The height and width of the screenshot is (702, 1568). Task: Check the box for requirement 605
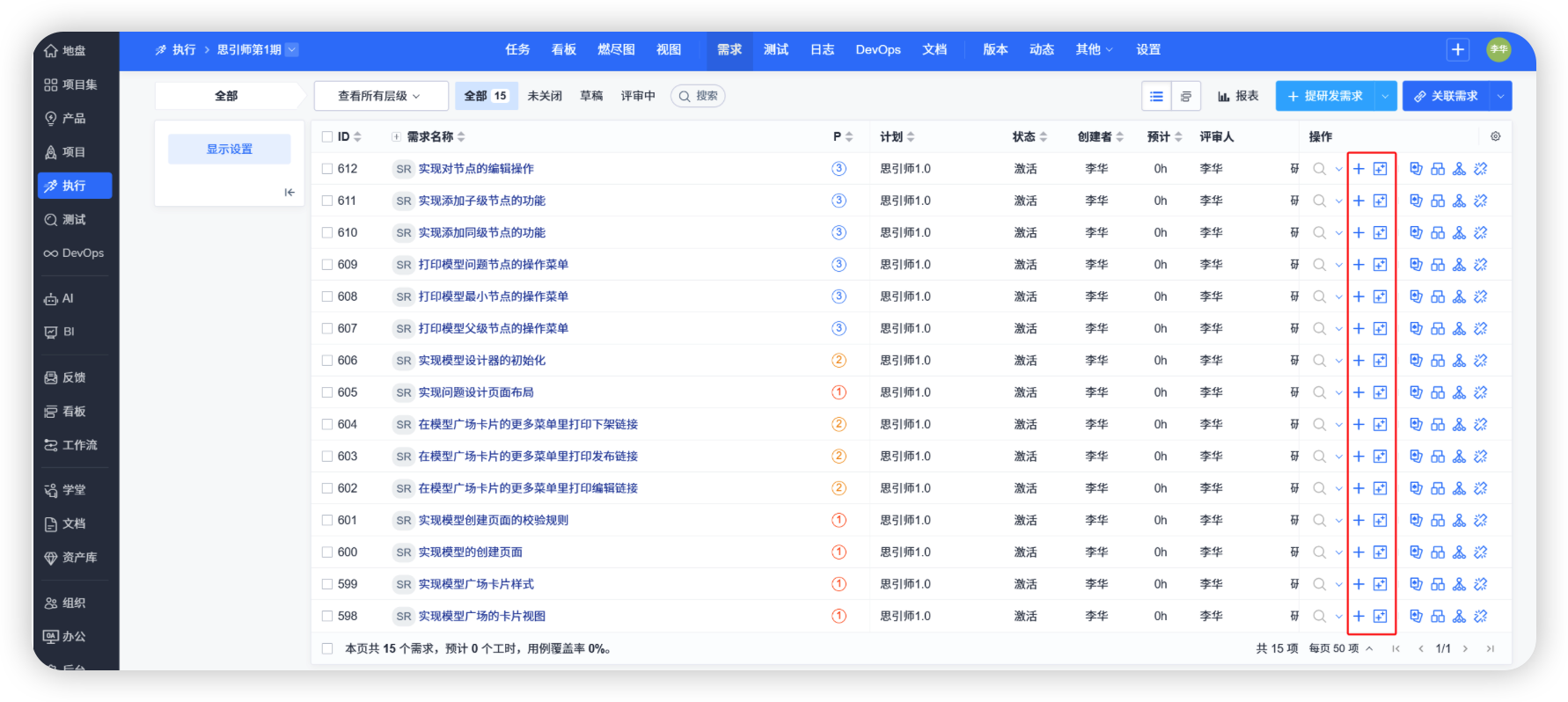click(x=327, y=392)
